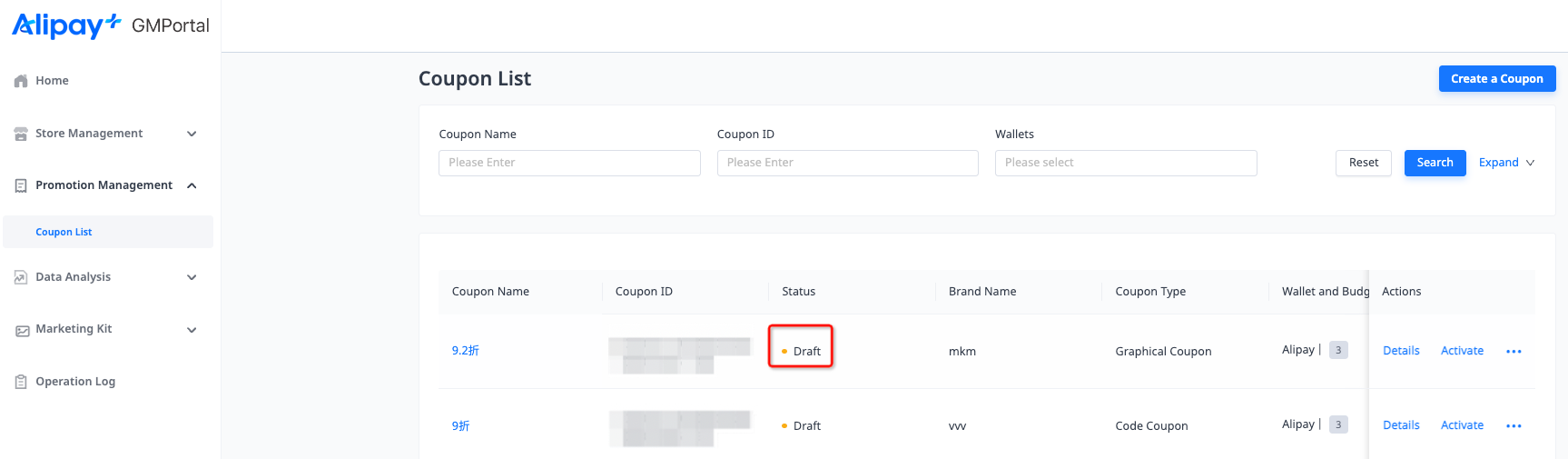Image resolution: width=1568 pixels, height=459 pixels.
Task: Expand the Marketing Kit menu chevron
Action: [192, 330]
